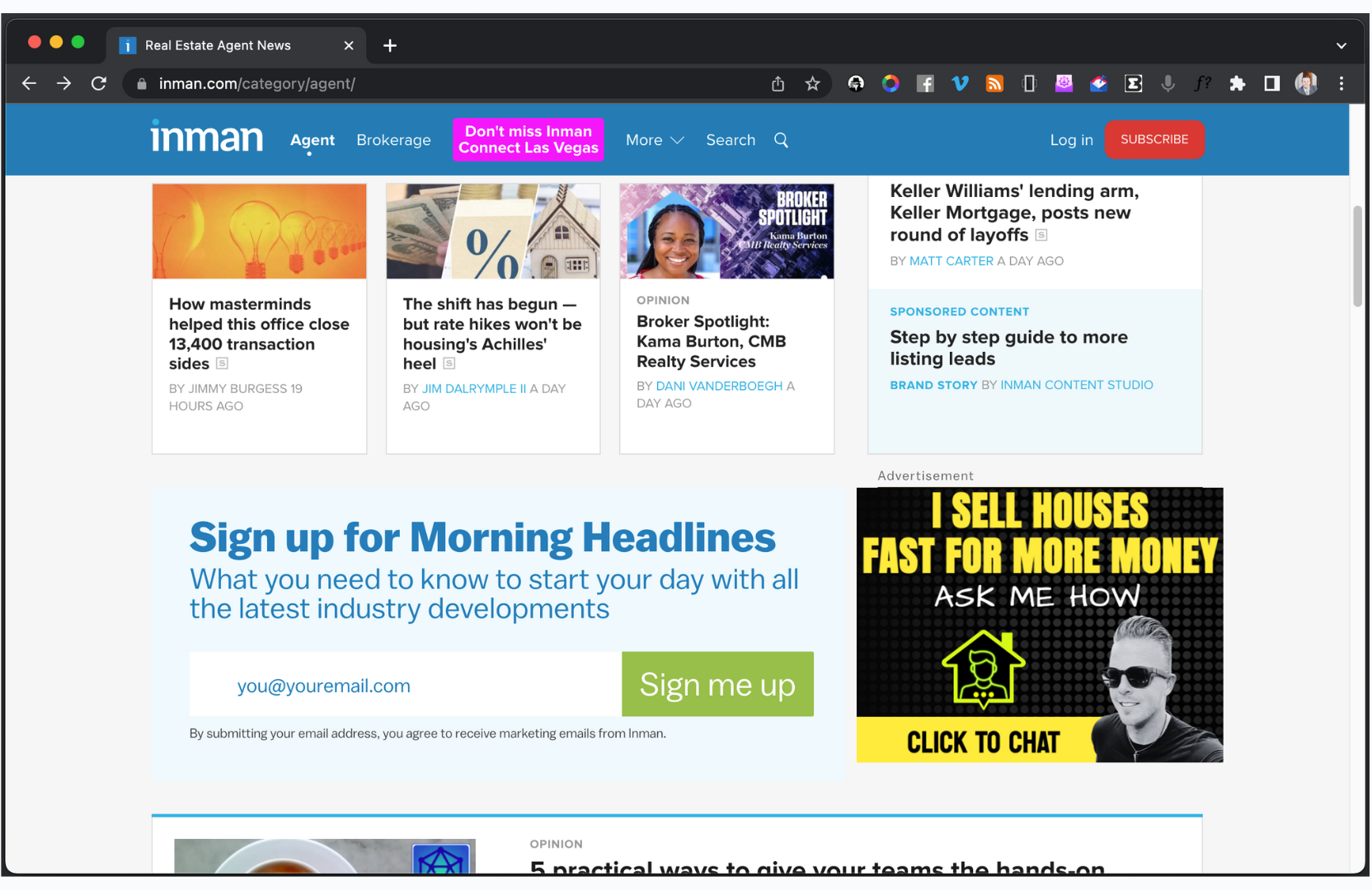Open a new browser tab
The image size is (1372, 890).
390,45
